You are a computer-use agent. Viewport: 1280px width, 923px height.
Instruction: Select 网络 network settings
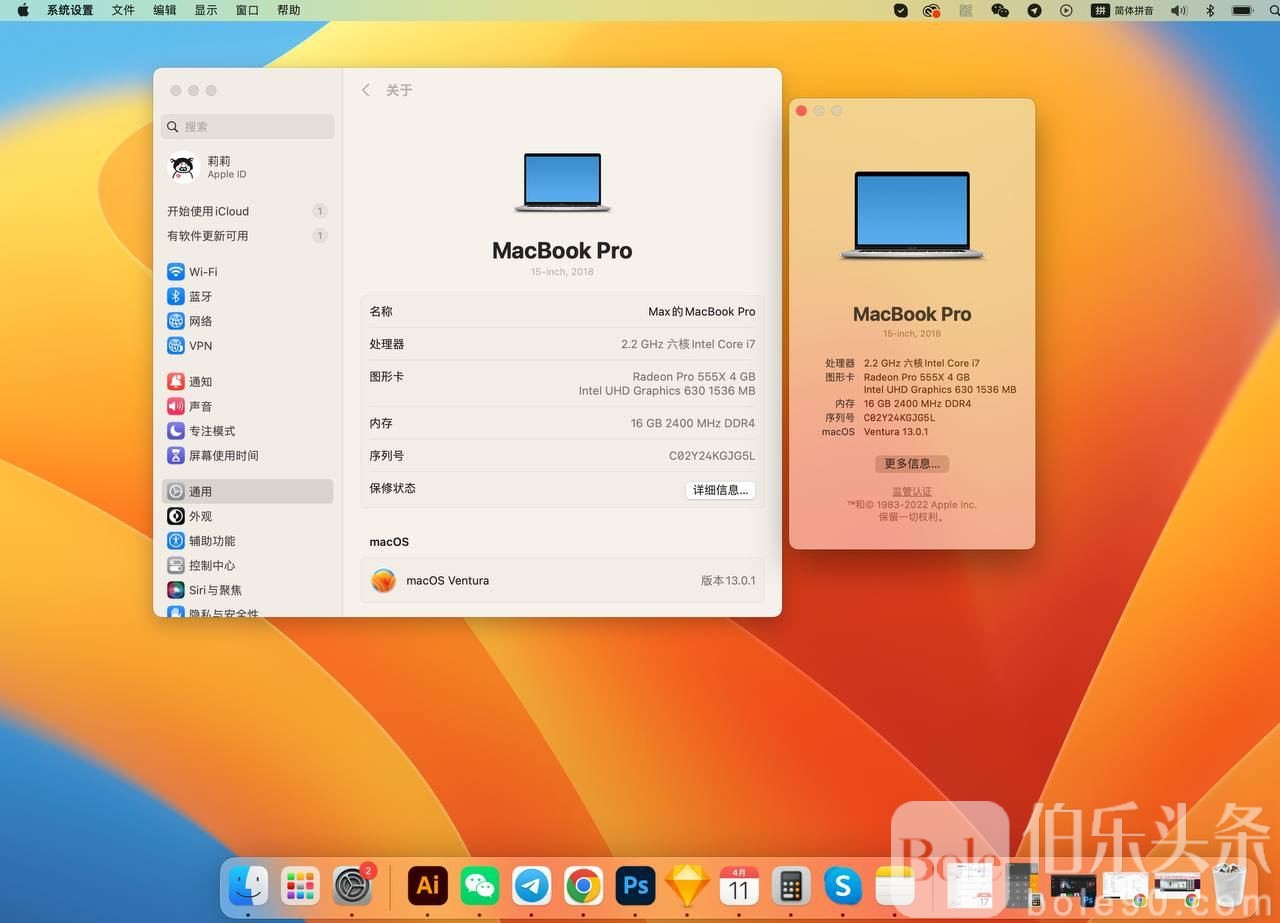(200, 321)
